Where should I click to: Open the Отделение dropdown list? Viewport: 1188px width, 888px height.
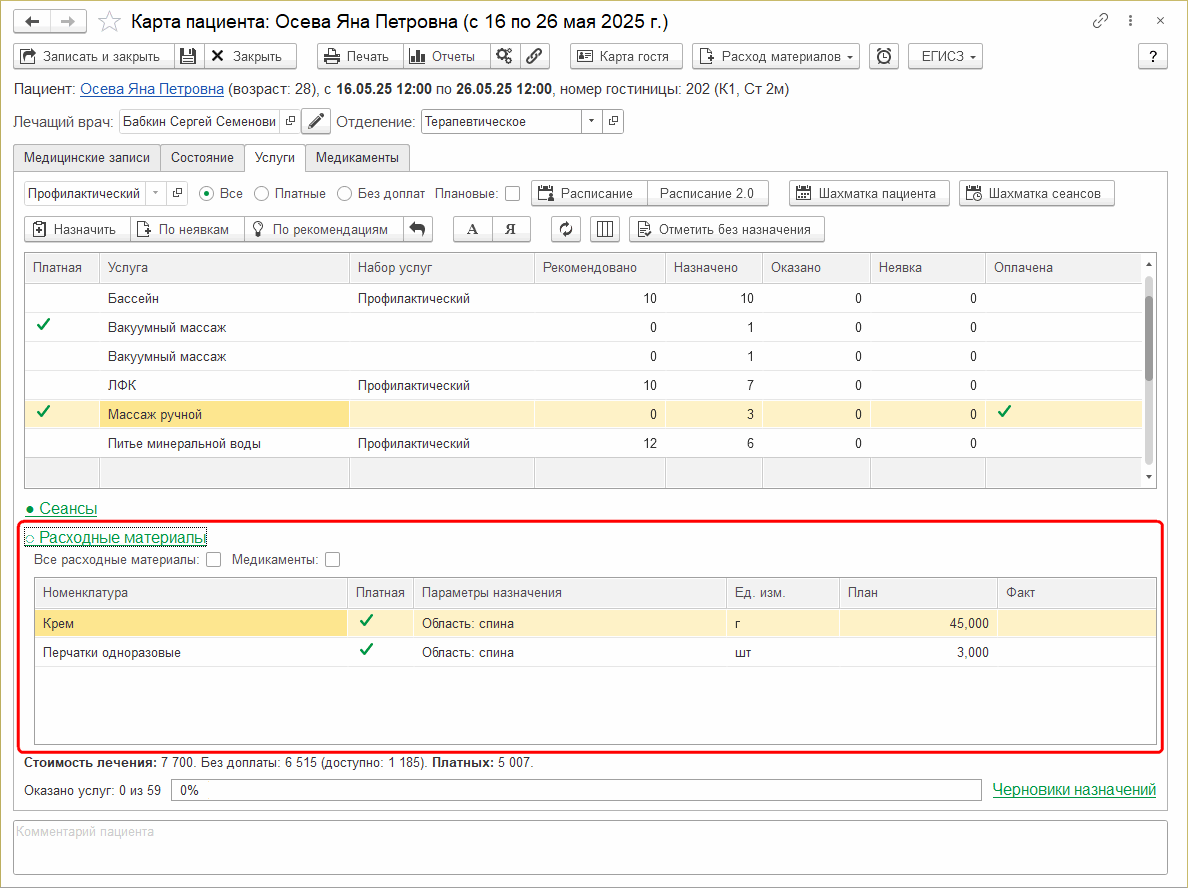click(591, 122)
